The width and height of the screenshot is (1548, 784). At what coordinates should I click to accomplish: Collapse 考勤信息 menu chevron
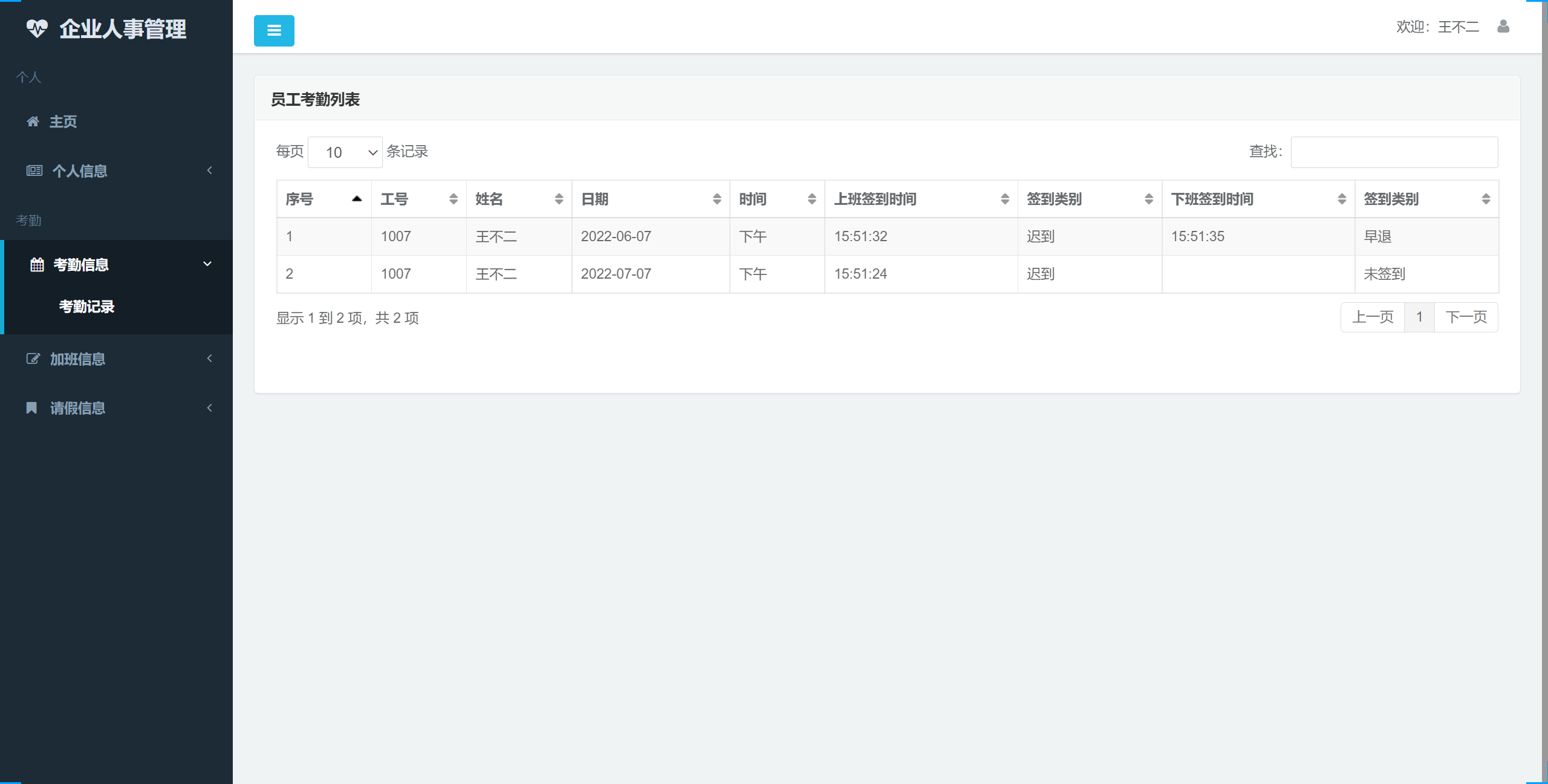pos(207,264)
